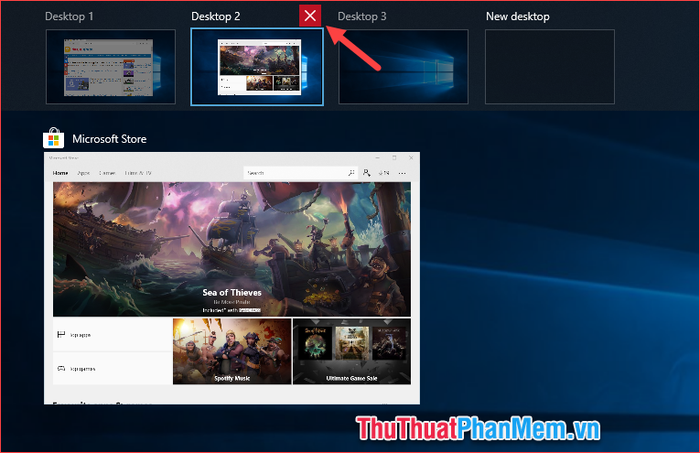Image resolution: width=700 pixels, height=453 pixels.
Task: Open the Apps tab in Microsoft Store
Action: (83, 173)
